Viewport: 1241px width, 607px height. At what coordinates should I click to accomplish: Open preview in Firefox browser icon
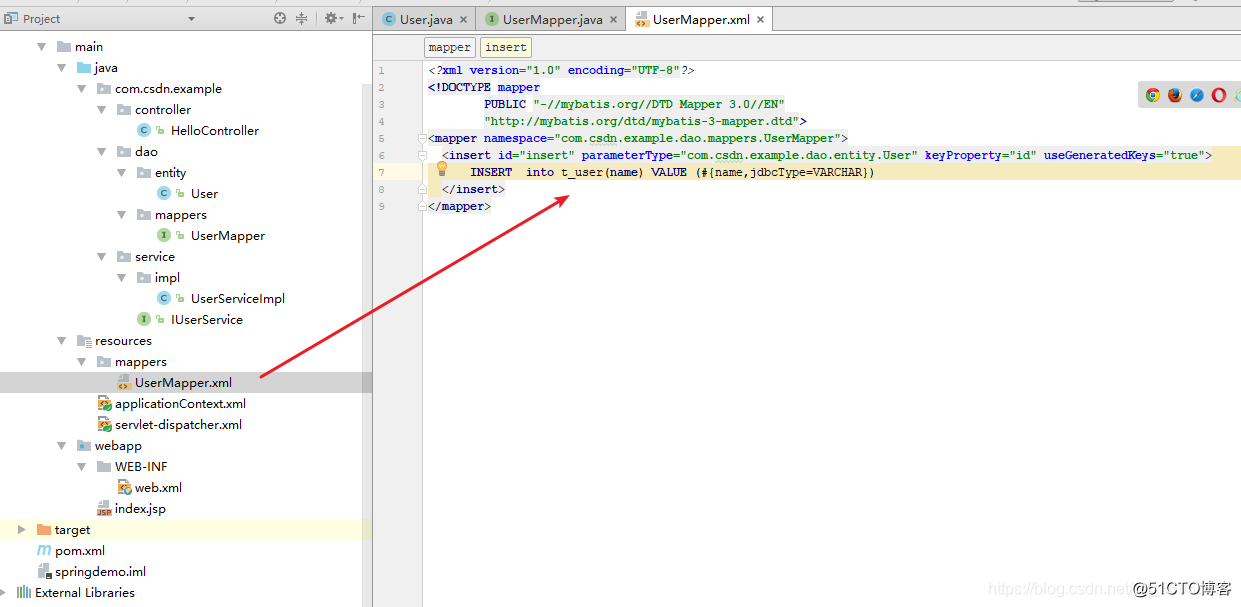pyautogui.click(x=1175, y=95)
